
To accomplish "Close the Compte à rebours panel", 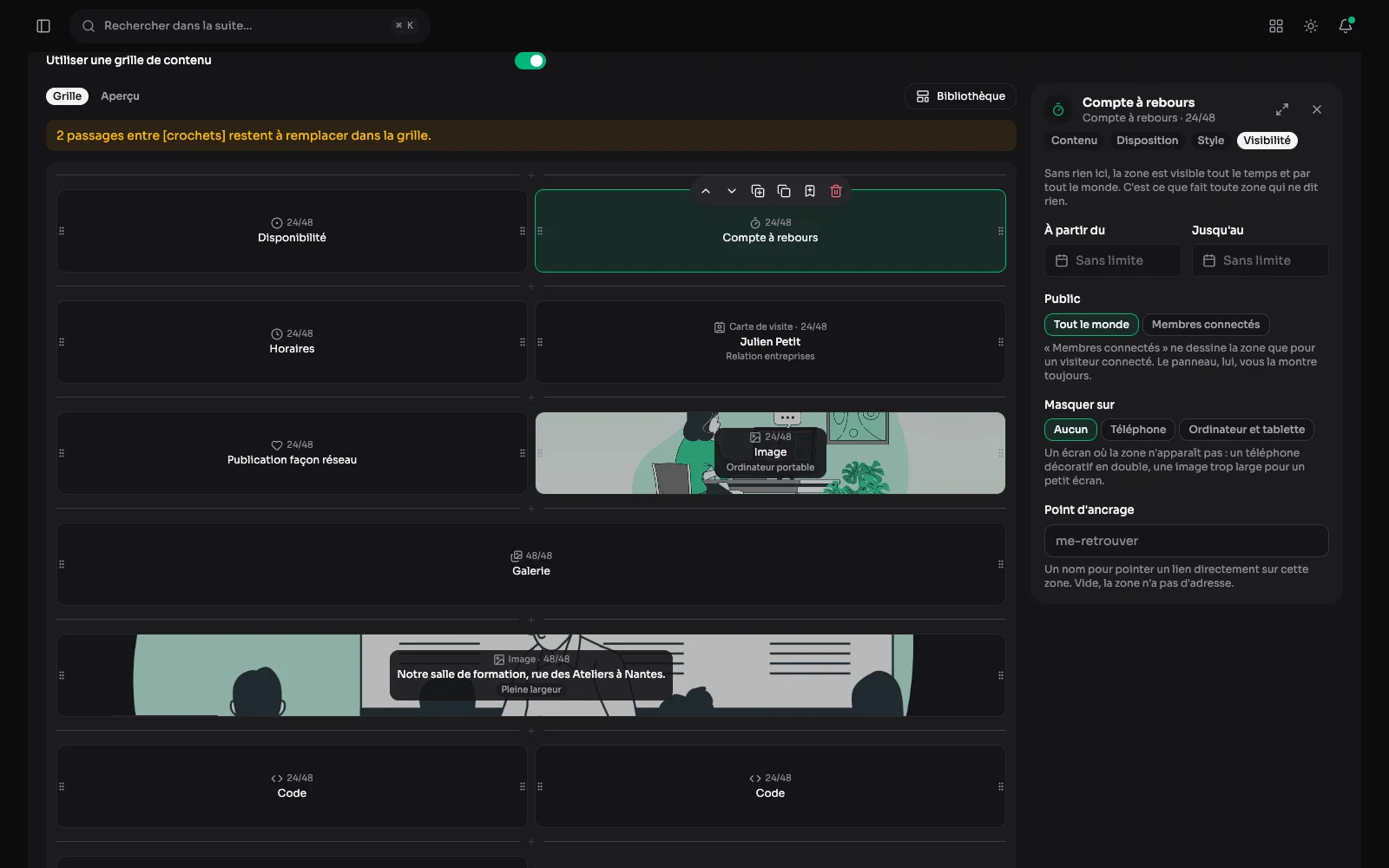I will pyautogui.click(x=1317, y=109).
